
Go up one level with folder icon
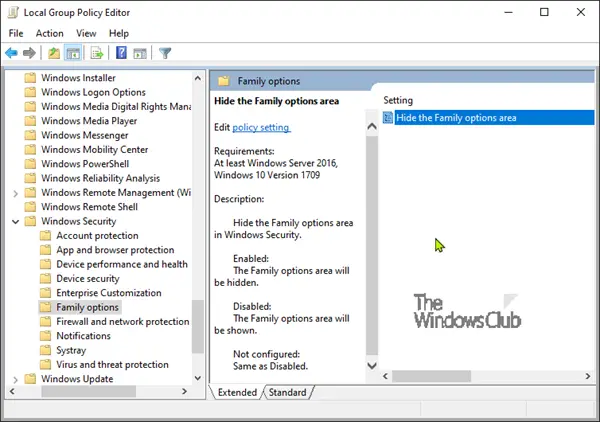54,53
